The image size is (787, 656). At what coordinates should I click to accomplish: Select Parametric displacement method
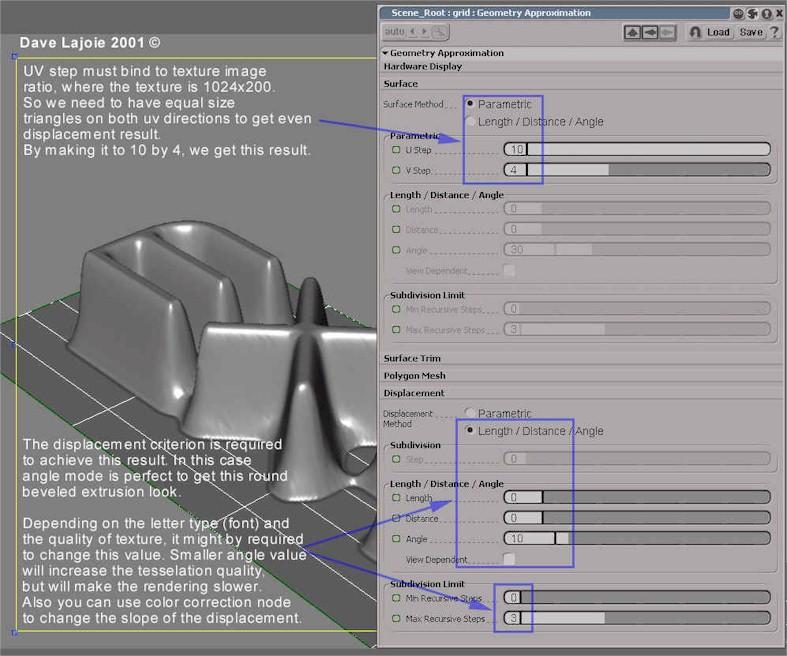click(x=470, y=413)
